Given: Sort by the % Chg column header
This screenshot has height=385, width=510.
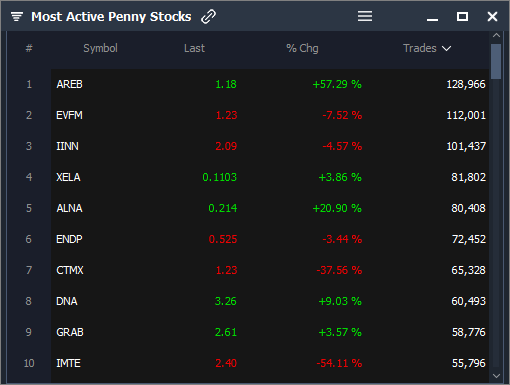Looking at the screenshot, I should tap(302, 48).
